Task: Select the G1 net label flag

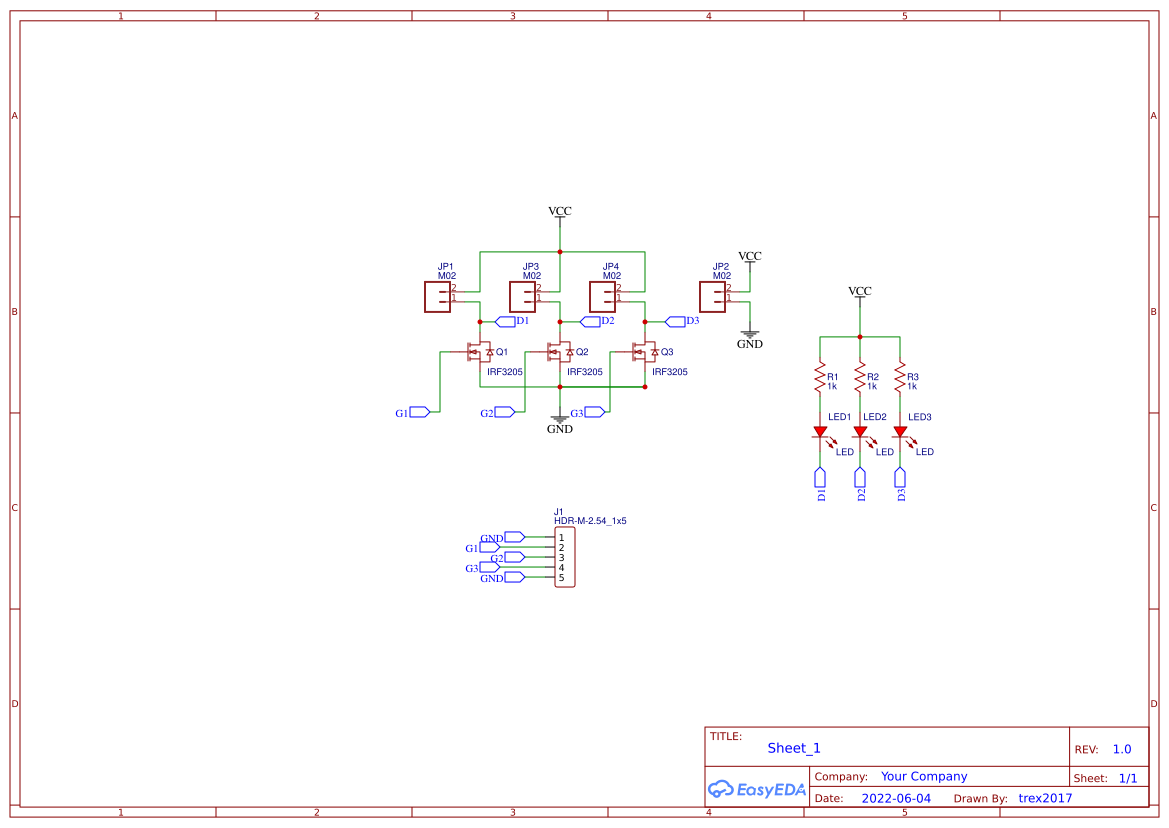Action: [418, 411]
